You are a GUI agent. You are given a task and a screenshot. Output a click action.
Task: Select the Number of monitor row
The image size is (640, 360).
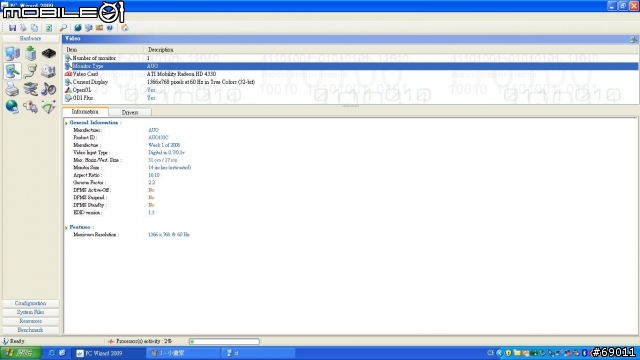click(351, 58)
